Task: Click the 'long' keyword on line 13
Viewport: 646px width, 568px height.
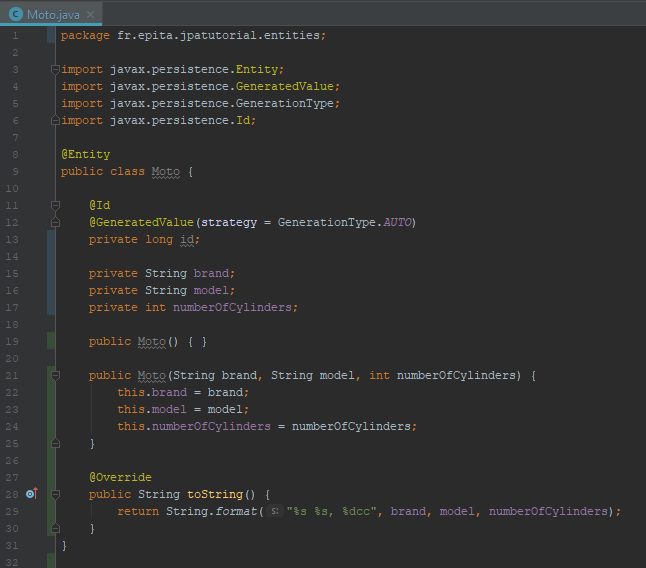Action: pos(159,239)
